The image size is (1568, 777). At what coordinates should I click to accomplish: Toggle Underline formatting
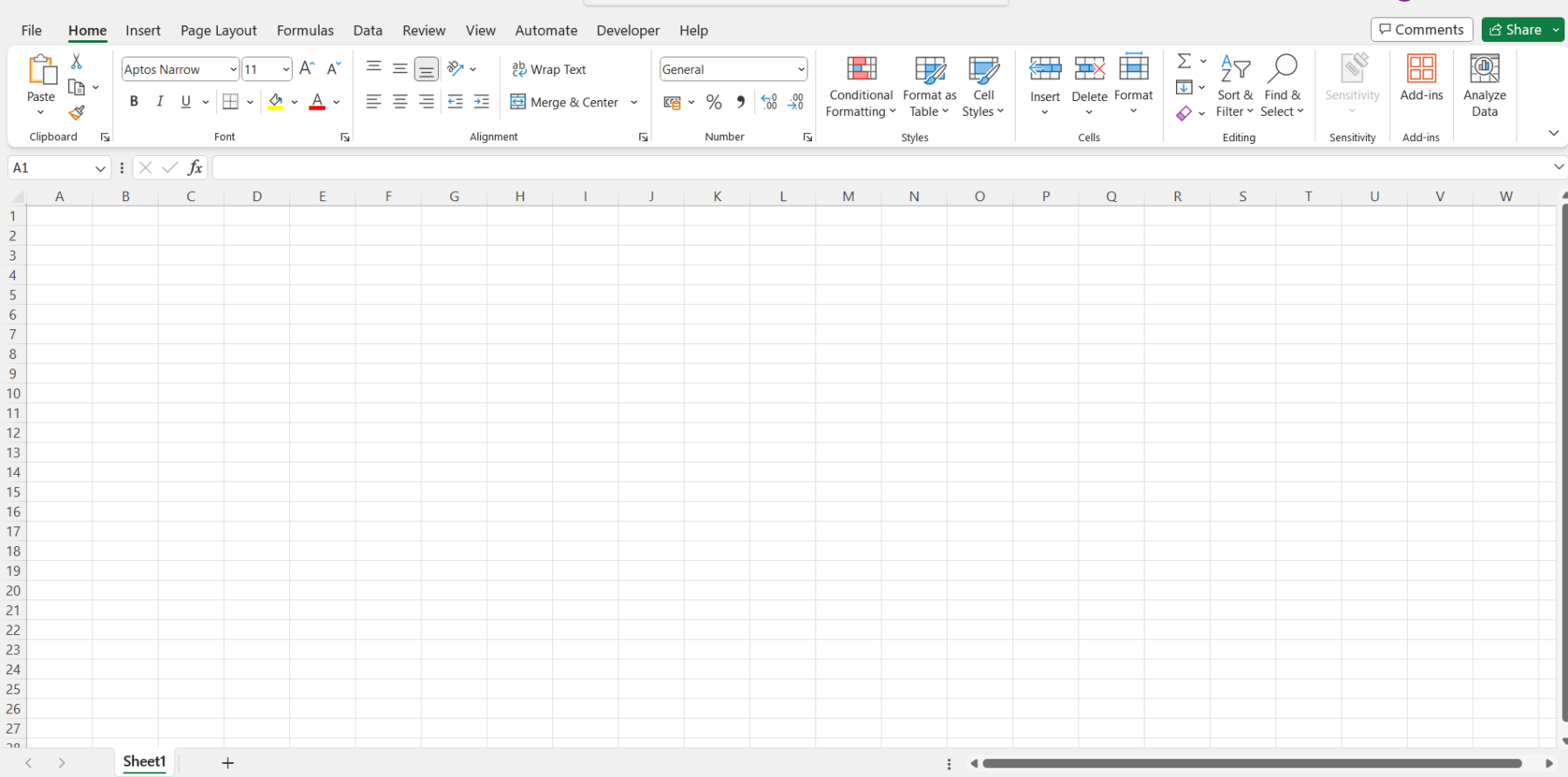point(186,102)
